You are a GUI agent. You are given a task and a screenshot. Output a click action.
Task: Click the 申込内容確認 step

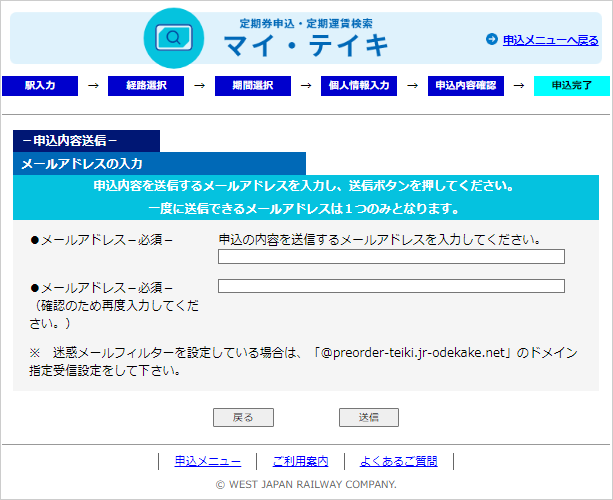point(465,86)
